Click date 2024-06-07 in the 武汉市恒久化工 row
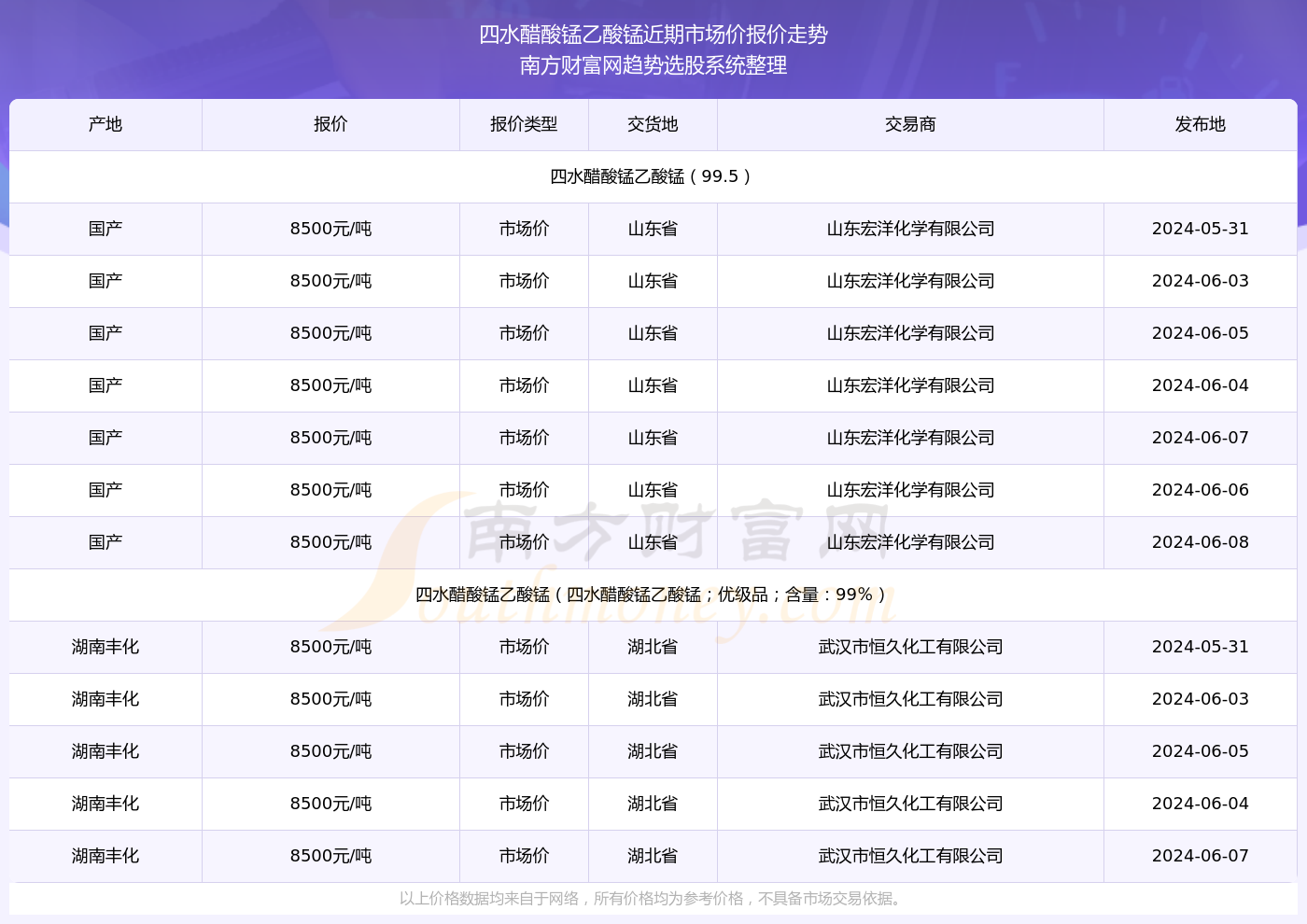The image size is (1307, 924). point(1201,856)
